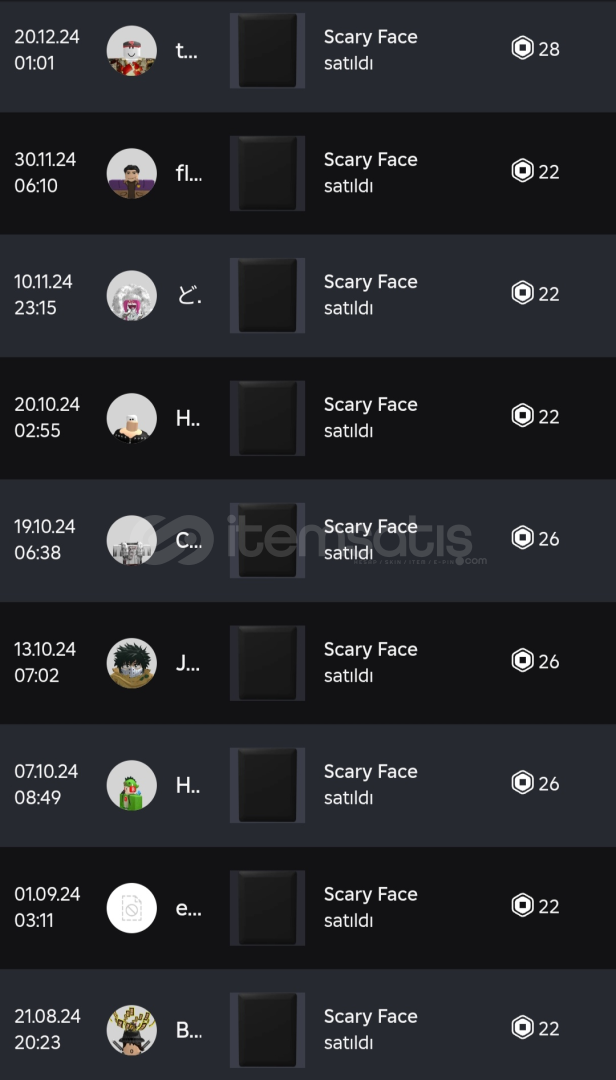
Task: Select the 19.10.24 06:38 transaction date
Action: coord(46,539)
